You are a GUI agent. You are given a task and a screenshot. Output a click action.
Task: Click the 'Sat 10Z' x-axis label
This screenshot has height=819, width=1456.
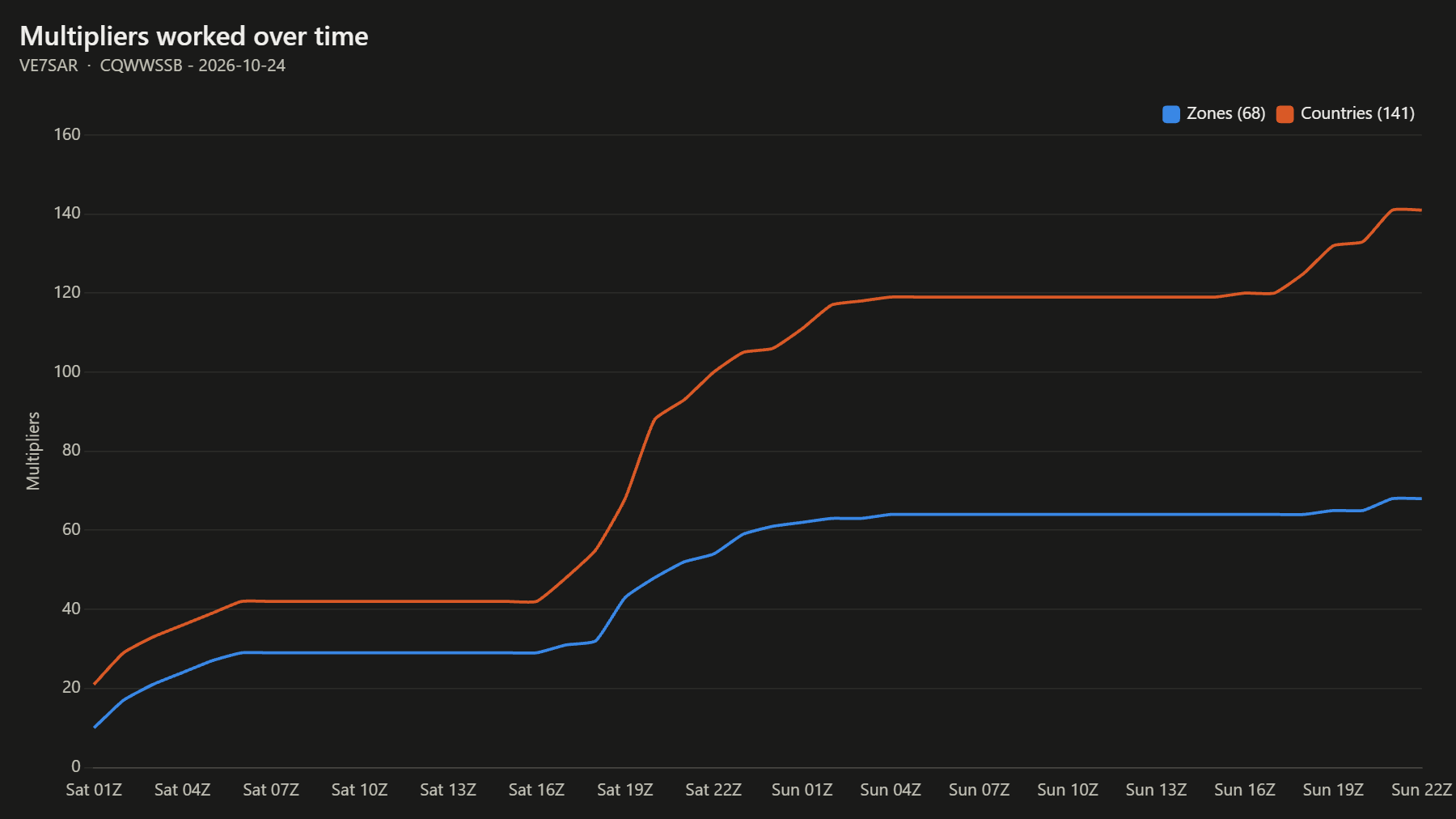click(x=360, y=790)
